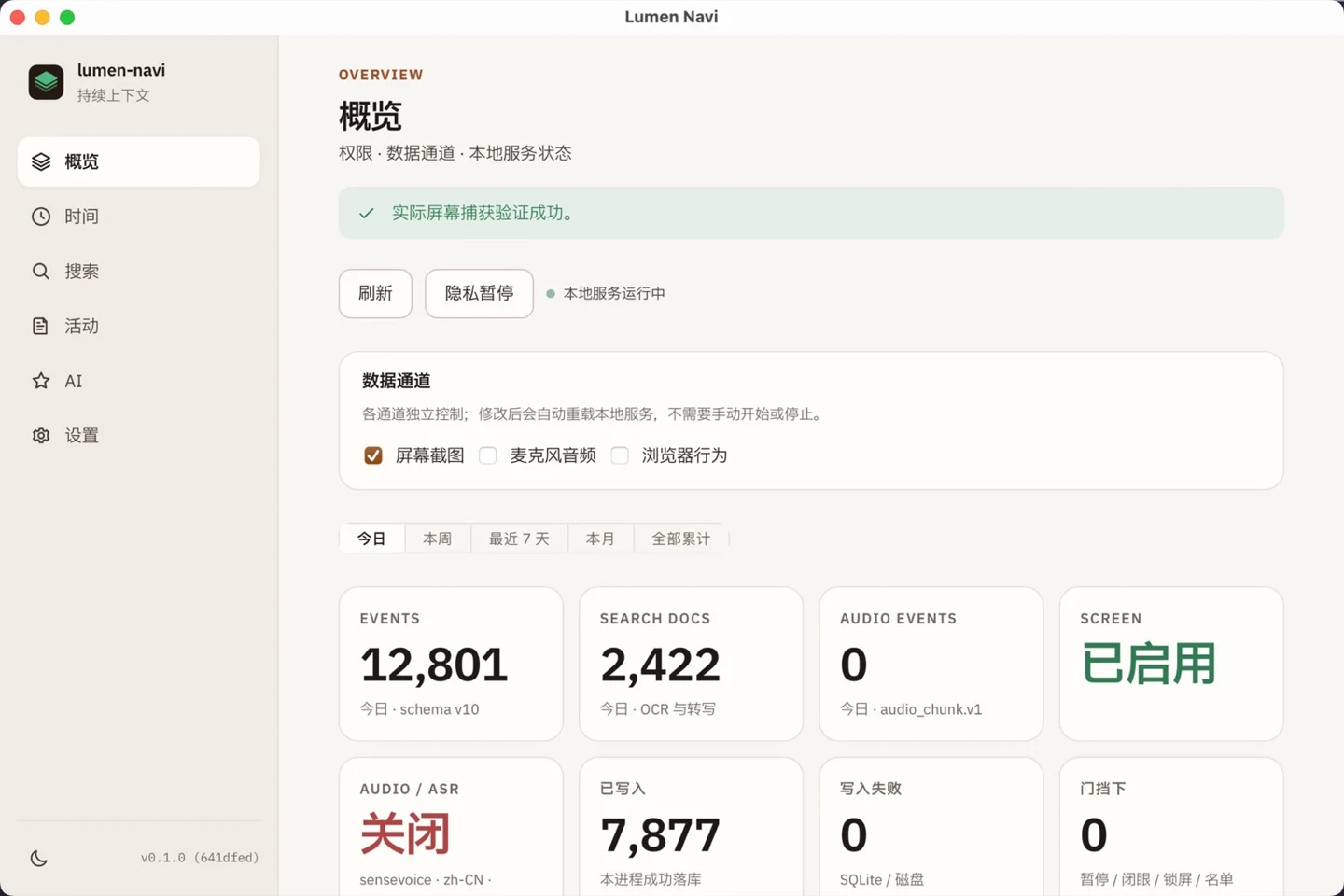1344x896 pixels.
Task: Toggle dark mode moon icon
Action: (x=39, y=858)
